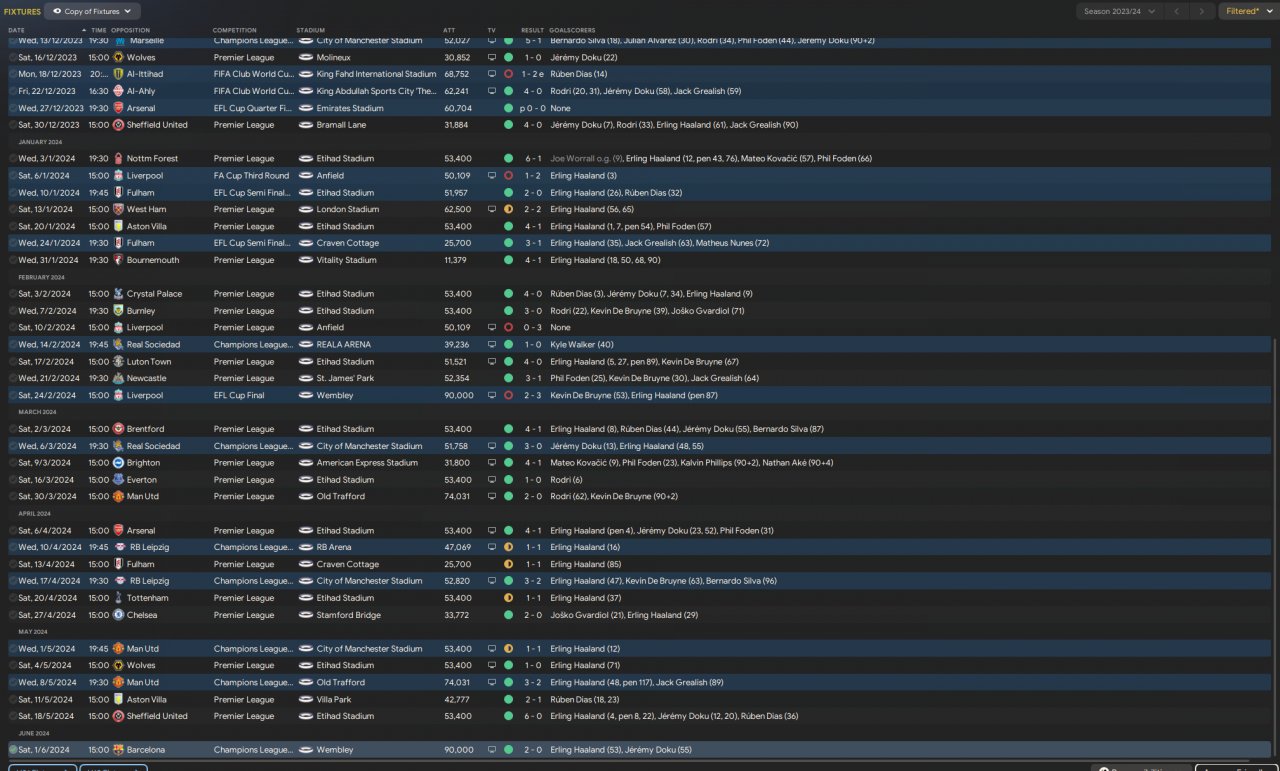Tick the selector for Sat 27/4/2024 fixture
Screen dimensions: 1280x771
(x=13, y=615)
